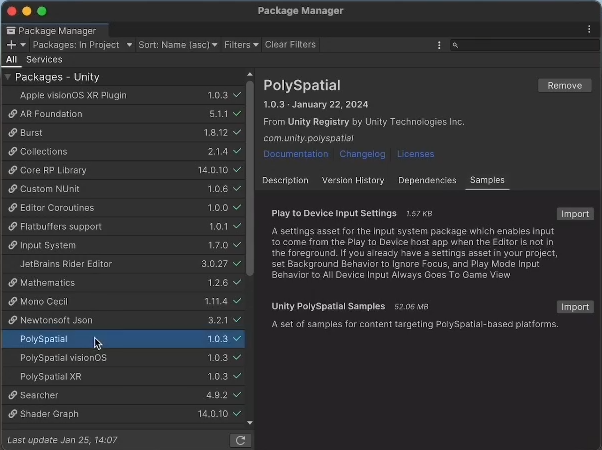Switch to the Version History tab
The width and height of the screenshot is (602, 450).
click(x=352, y=181)
